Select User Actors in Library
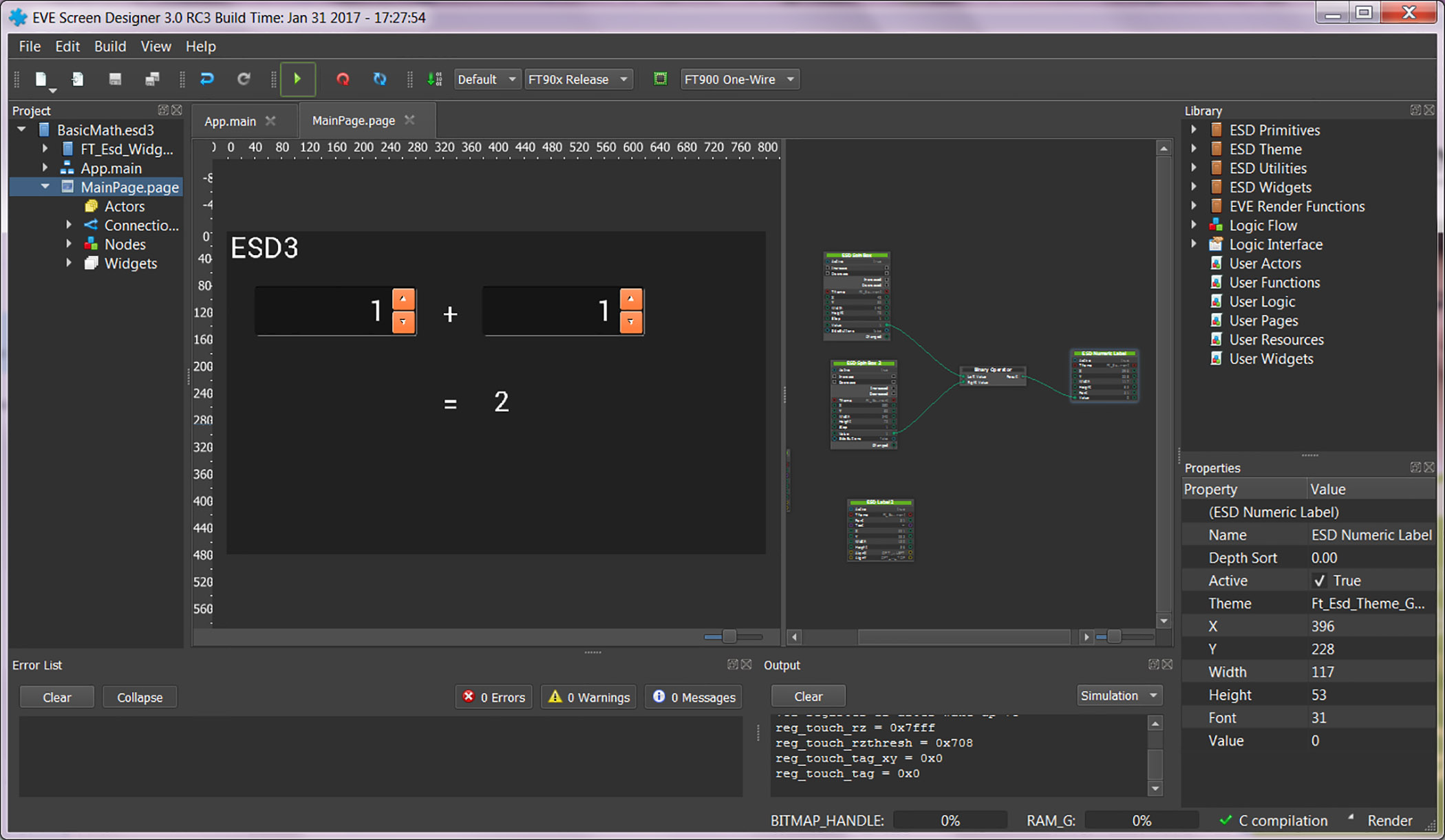Screen dimensions: 1445x840 1265,263
